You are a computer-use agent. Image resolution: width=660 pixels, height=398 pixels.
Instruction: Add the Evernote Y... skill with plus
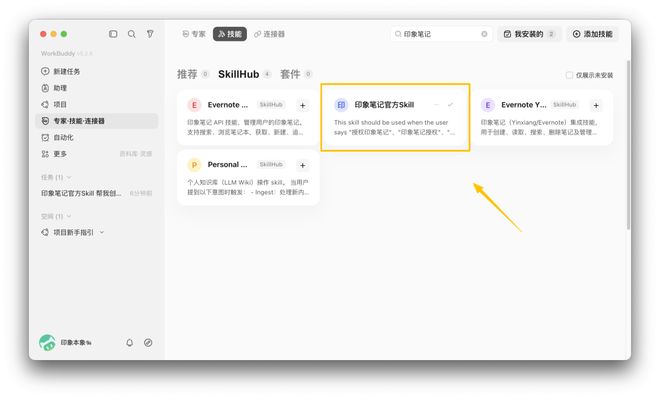[596, 105]
